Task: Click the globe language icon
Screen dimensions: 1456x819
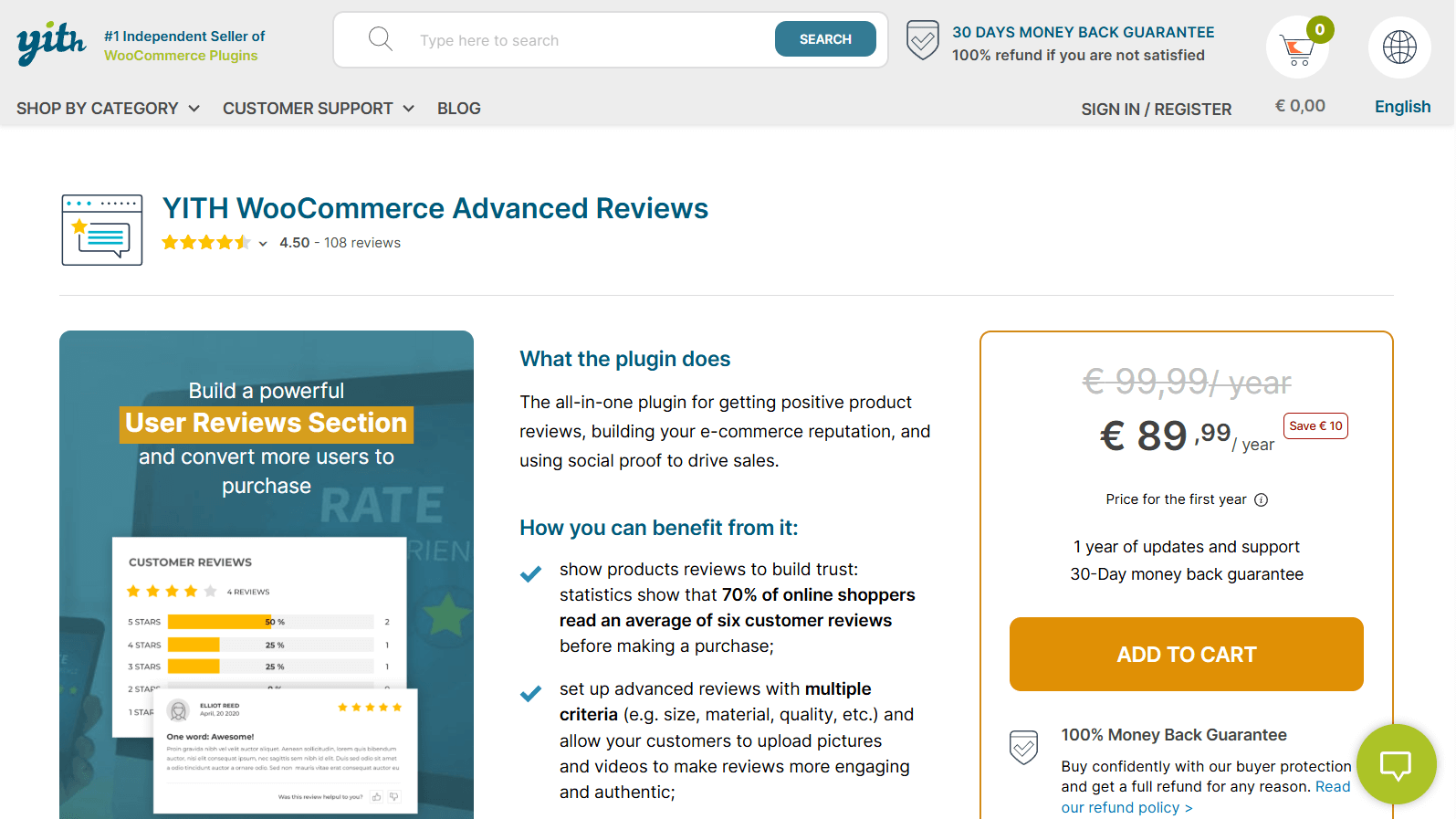Action: [1399, 47]
